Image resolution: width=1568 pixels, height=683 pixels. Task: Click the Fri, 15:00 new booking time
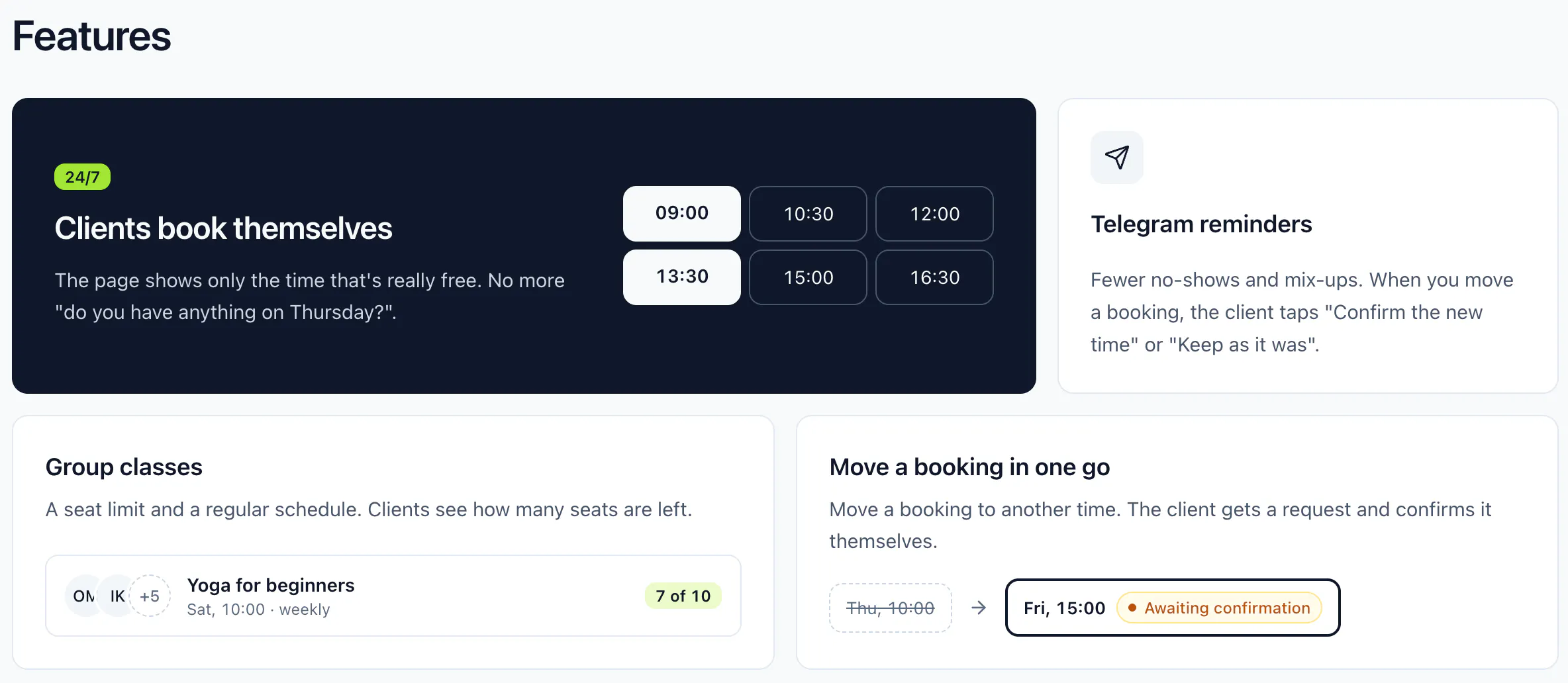click(x=1064, y=608)
